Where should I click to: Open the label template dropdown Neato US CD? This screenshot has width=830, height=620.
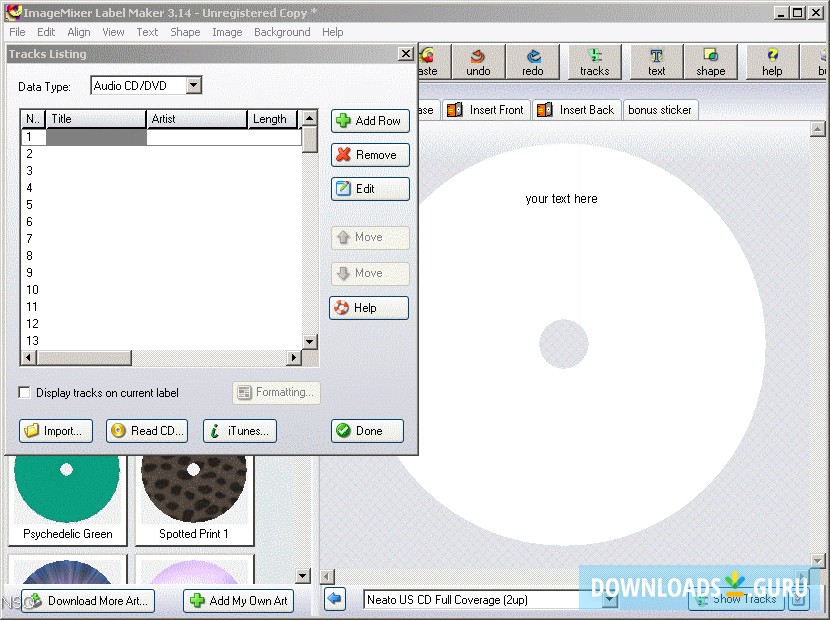click(x=610, y=600)
